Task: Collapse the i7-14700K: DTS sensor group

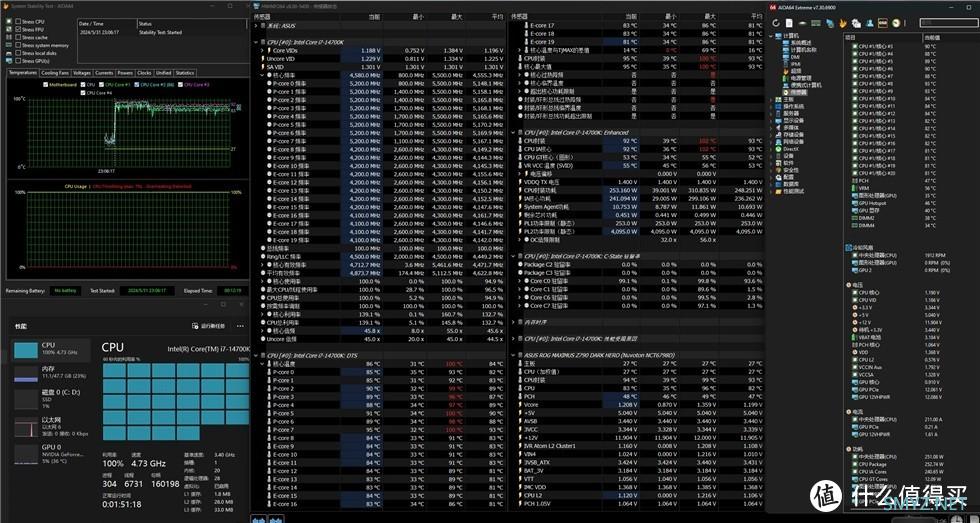Action: (256, 355)
